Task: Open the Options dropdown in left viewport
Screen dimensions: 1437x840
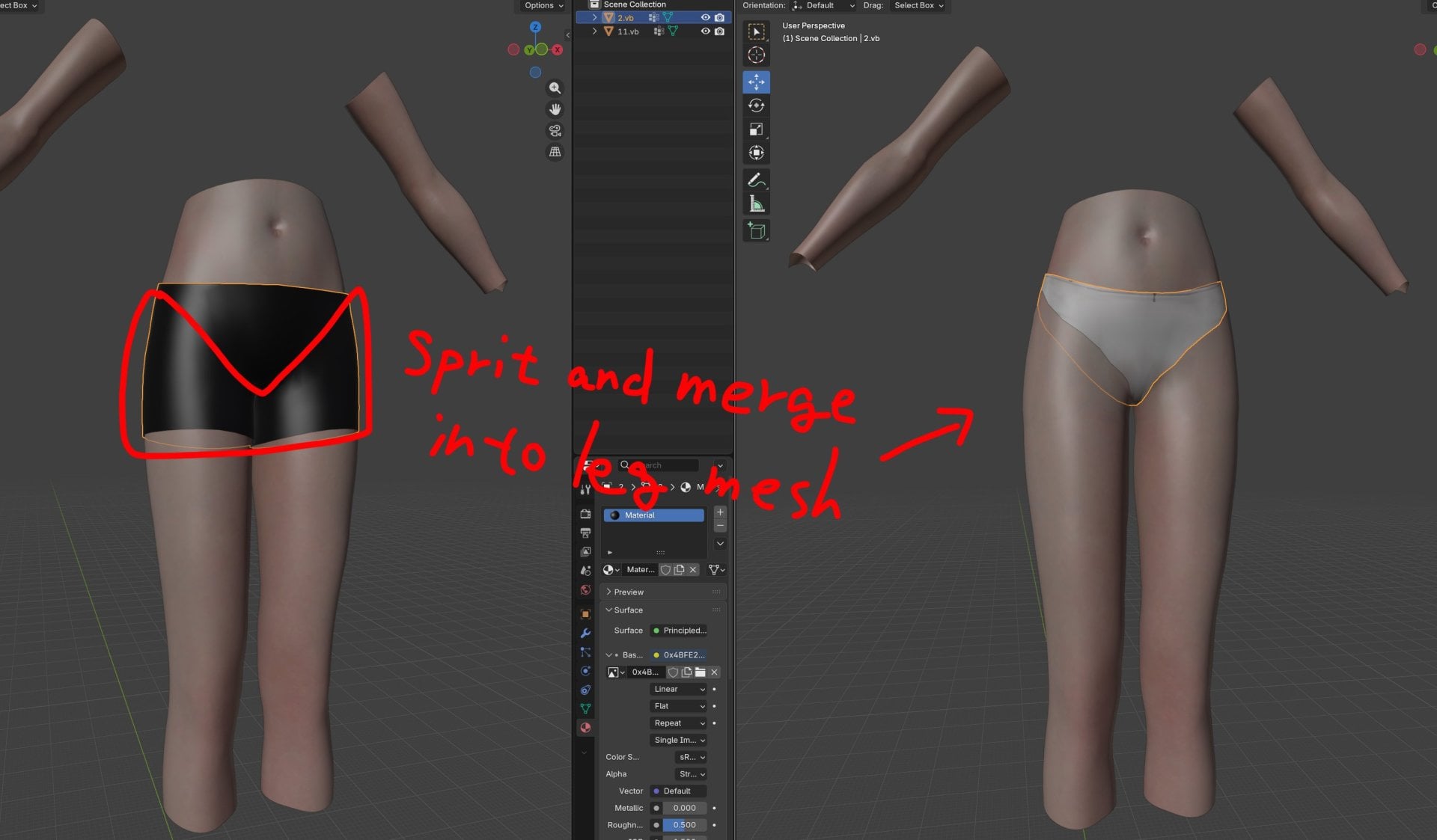Action: point(543,6)
